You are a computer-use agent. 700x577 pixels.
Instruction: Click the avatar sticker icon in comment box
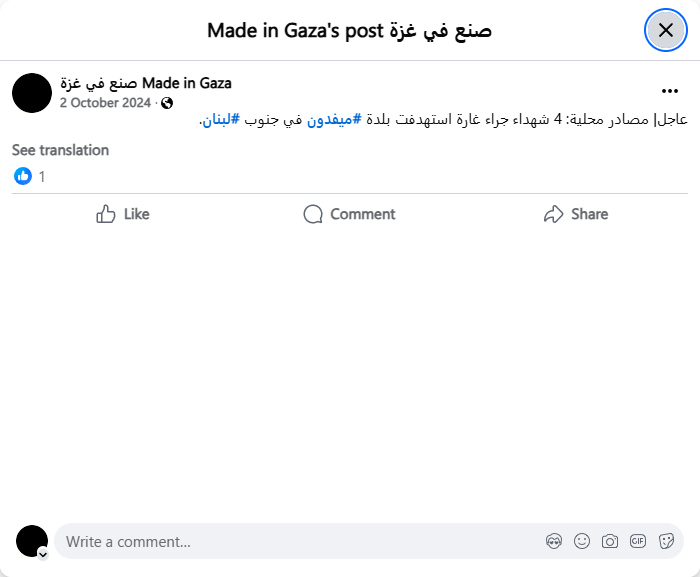[554, 541]
